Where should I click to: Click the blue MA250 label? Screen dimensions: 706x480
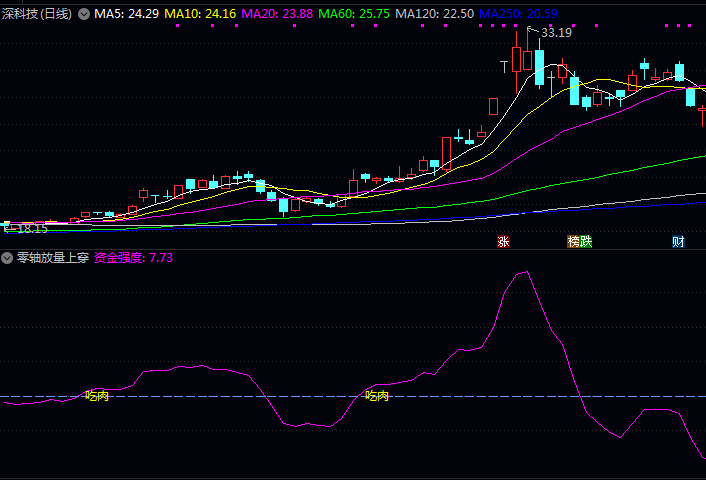click(518, 14)
